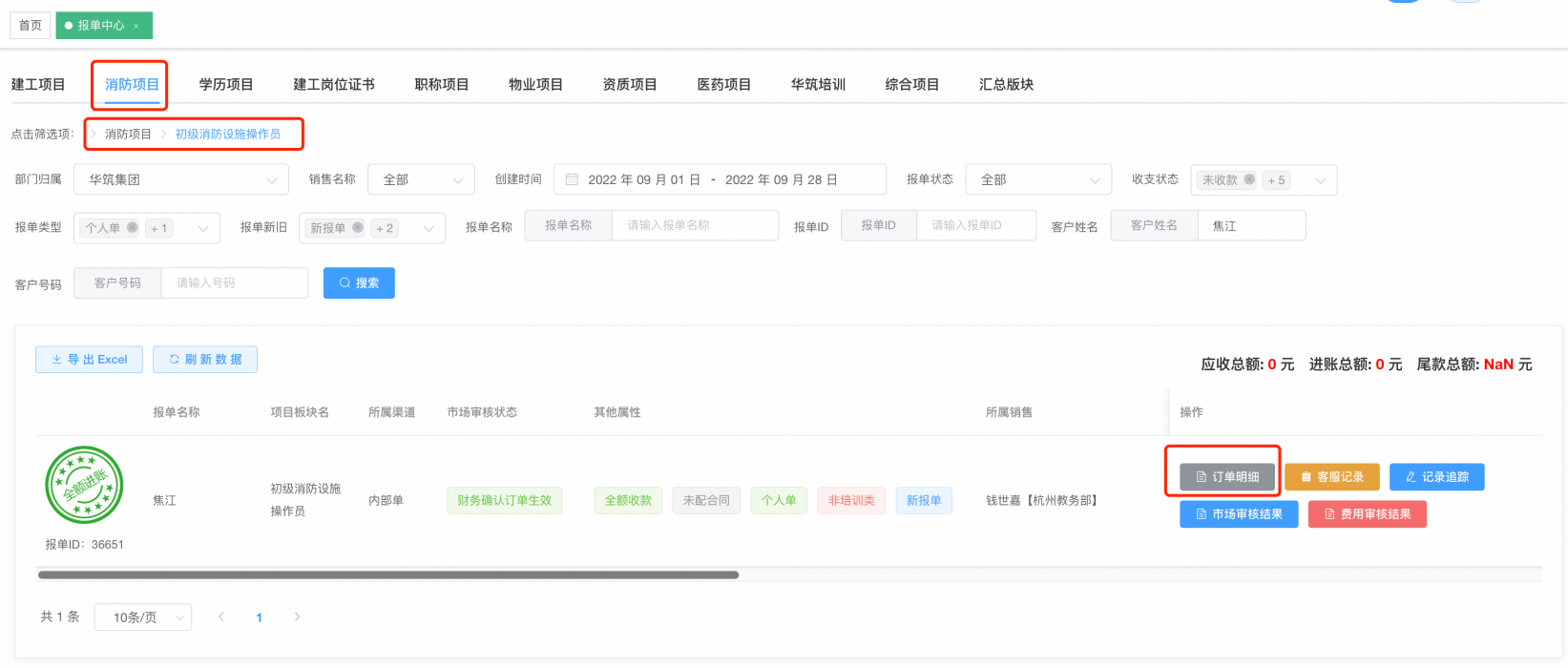1568x668 pixels.
Task: Change the 10条/页 page size selector
Action: [x=143, y=617]
